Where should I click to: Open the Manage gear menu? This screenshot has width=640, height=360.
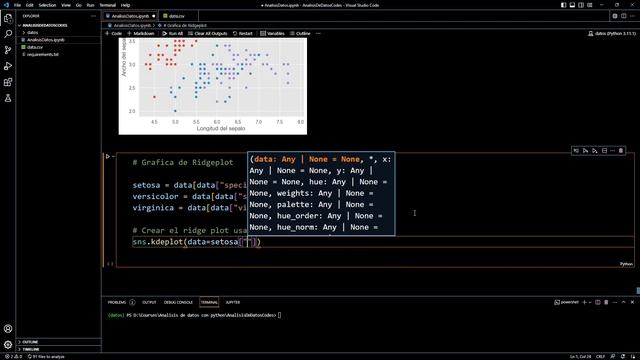click(x=8, y=344)
